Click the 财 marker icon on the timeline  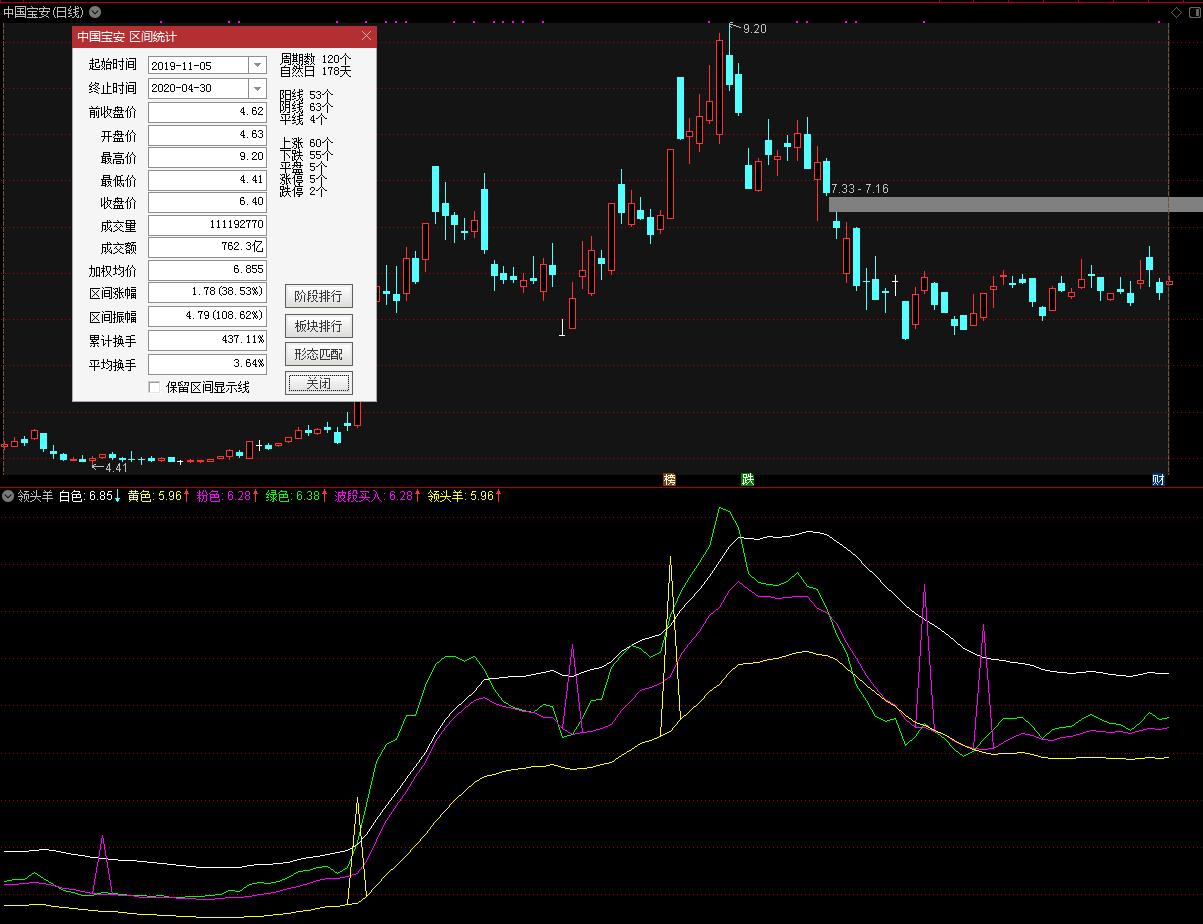(1158, 480)
